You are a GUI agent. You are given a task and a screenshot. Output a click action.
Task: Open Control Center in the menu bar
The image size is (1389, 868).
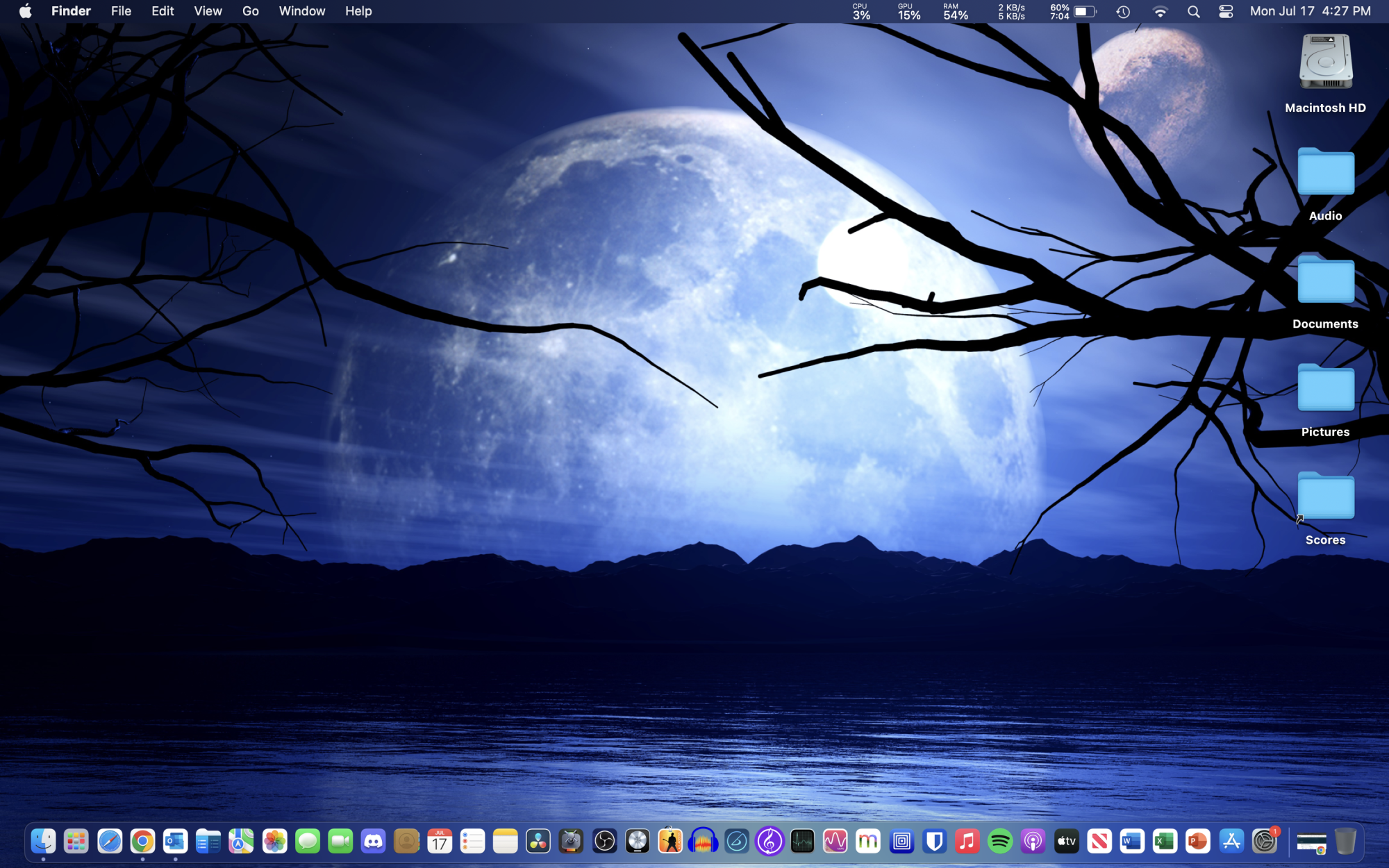pyautogui.click(x=1226, y=11)
